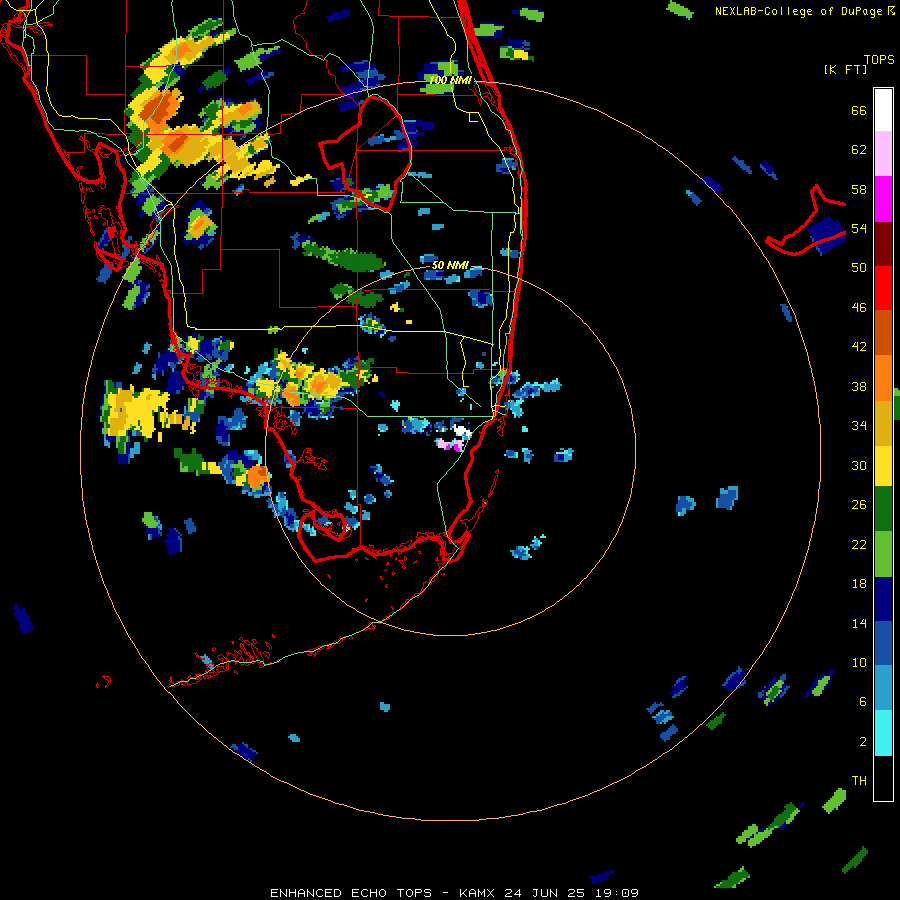Click the orange 42 kft legend swatch

coord(883,377)
